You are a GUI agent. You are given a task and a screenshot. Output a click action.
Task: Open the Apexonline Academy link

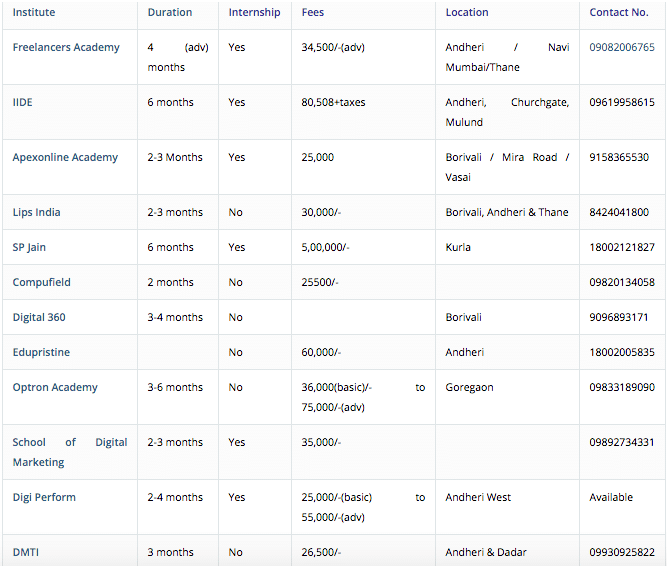click(65, 158)
